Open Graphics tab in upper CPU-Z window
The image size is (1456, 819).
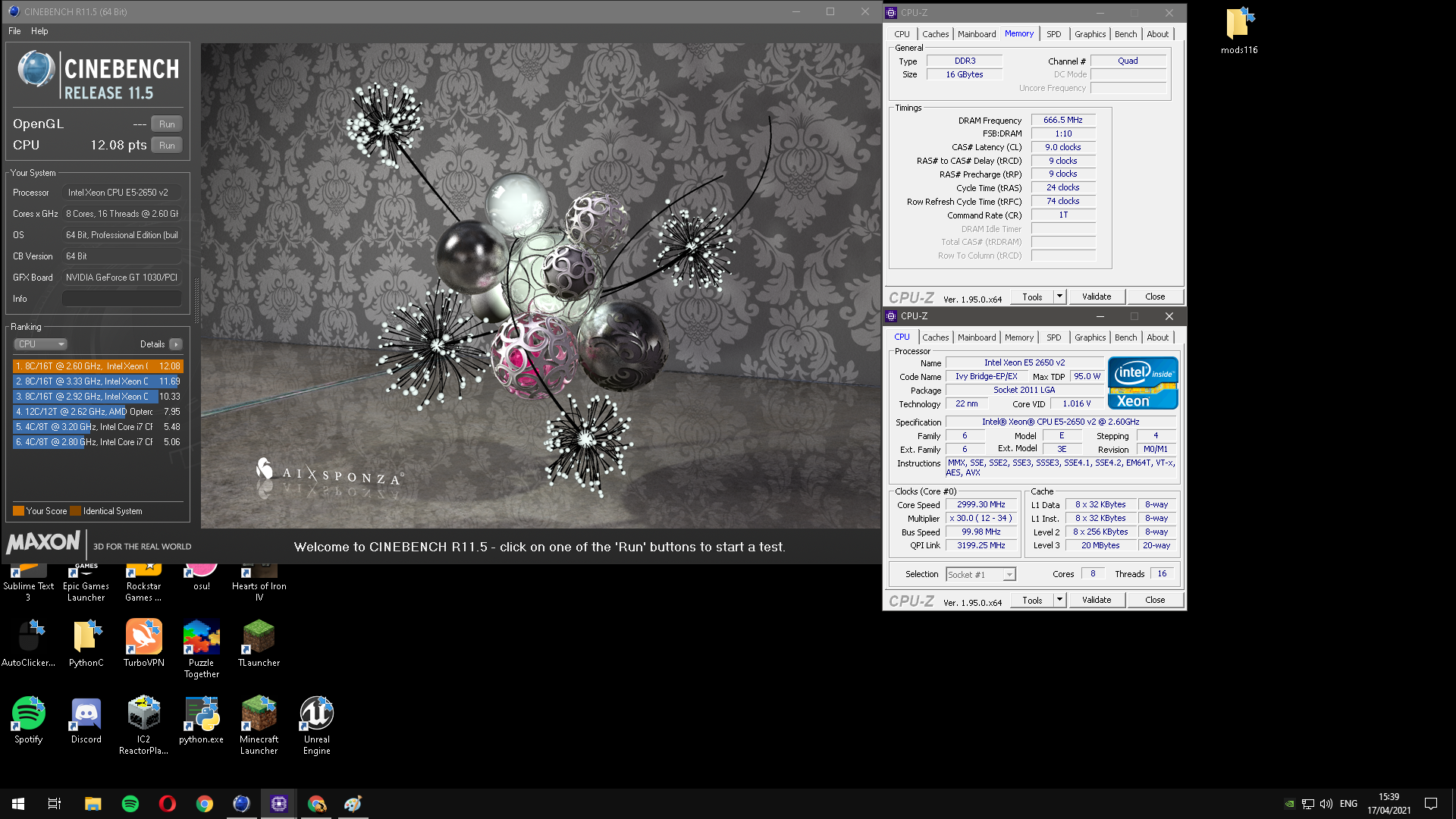1090,34
